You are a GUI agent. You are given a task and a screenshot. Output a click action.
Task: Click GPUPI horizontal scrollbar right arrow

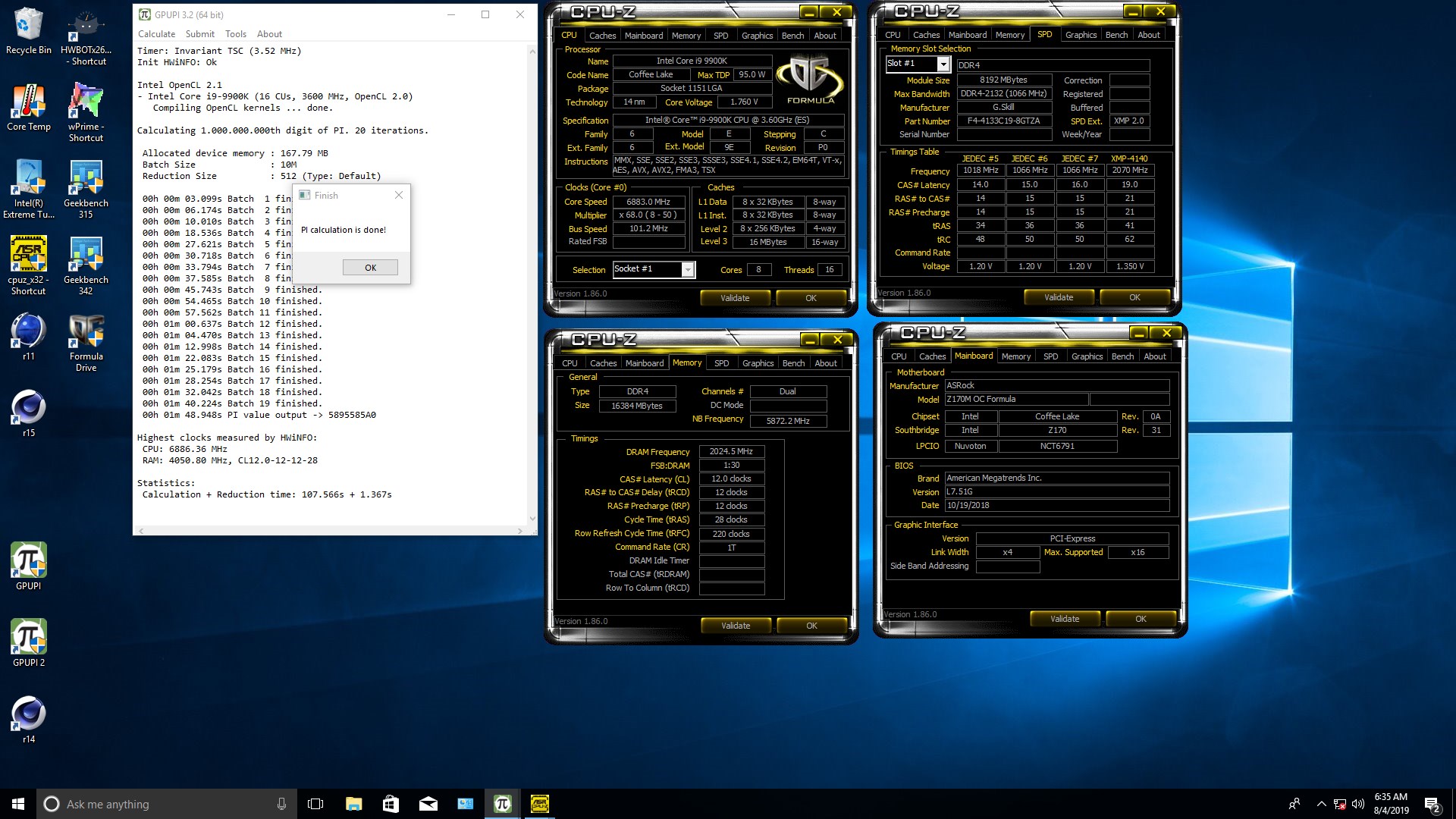(519, 531)
